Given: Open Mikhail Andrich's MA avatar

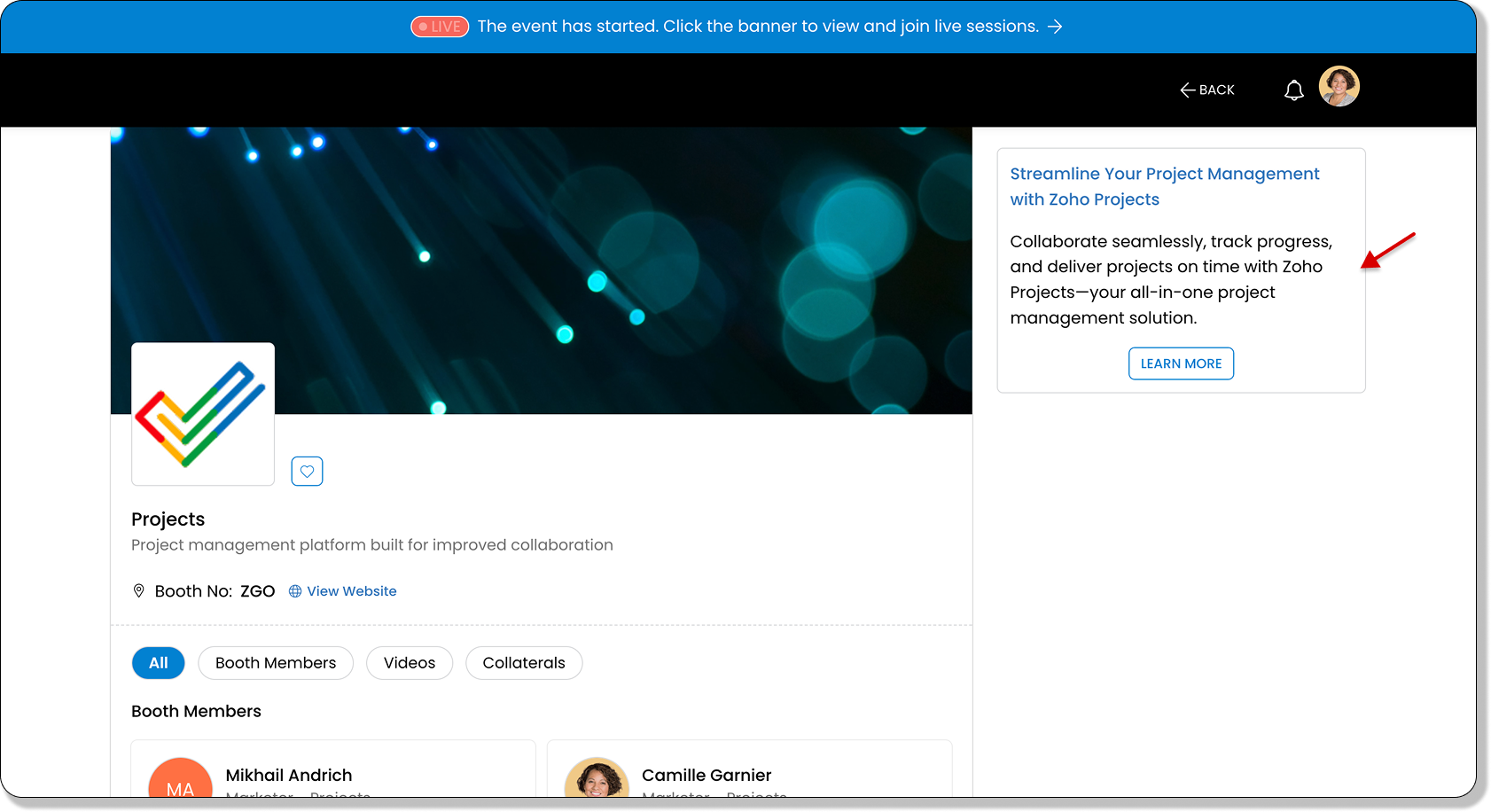Looking at the screenshot, I should pyautogui.click(x=180, y=778).
